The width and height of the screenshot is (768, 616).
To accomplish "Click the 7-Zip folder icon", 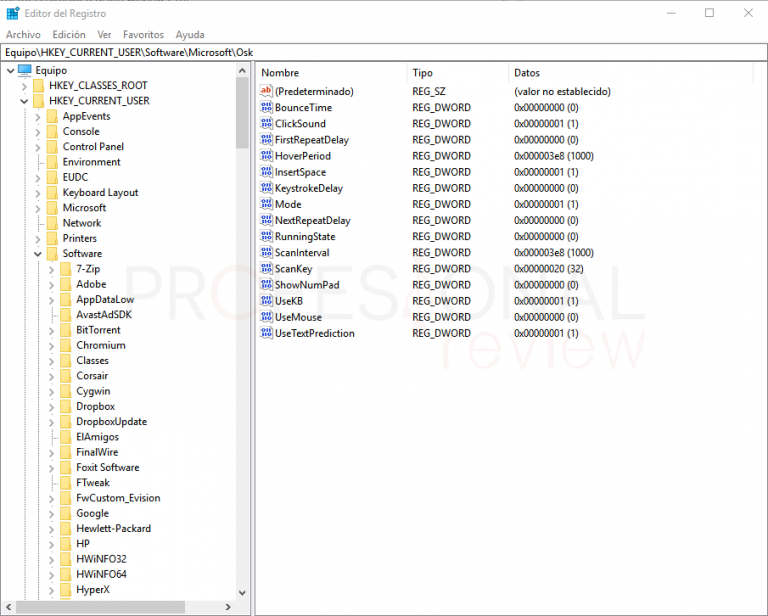I will (66, 269).
